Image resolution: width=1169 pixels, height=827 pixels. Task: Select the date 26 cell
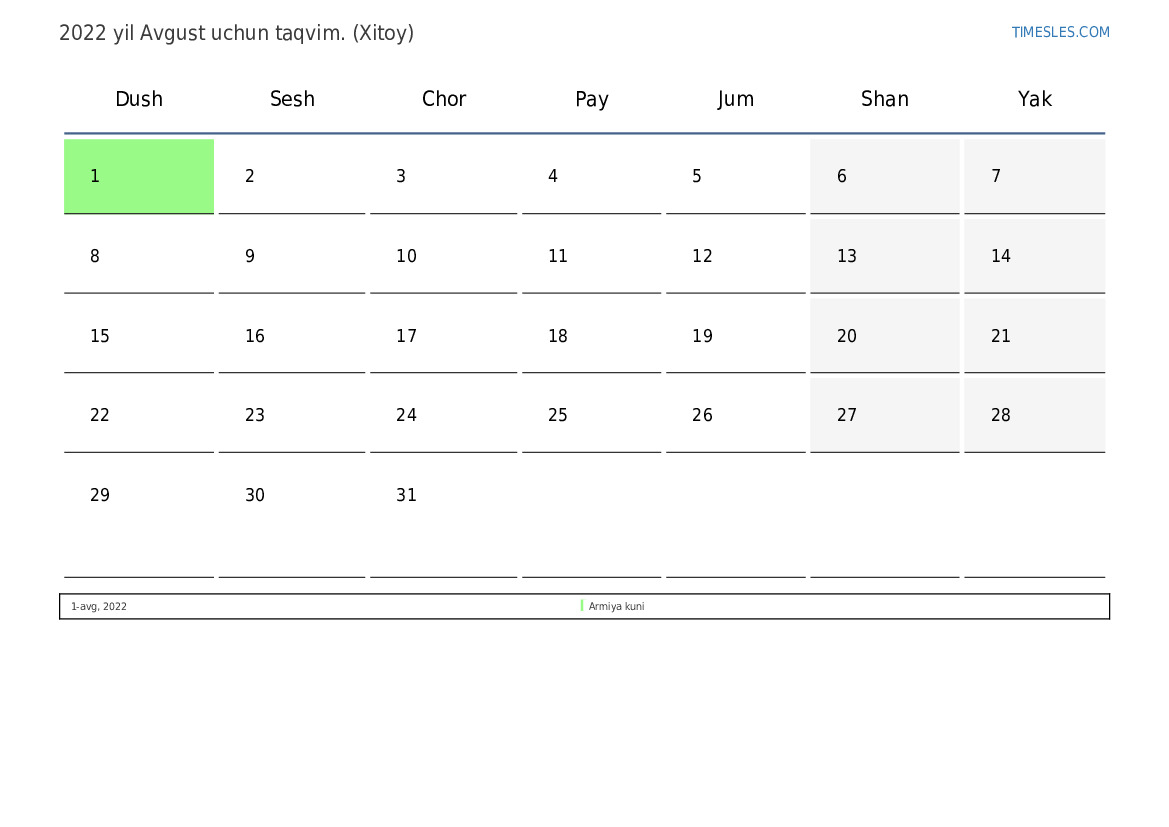[x=736, y=415]
